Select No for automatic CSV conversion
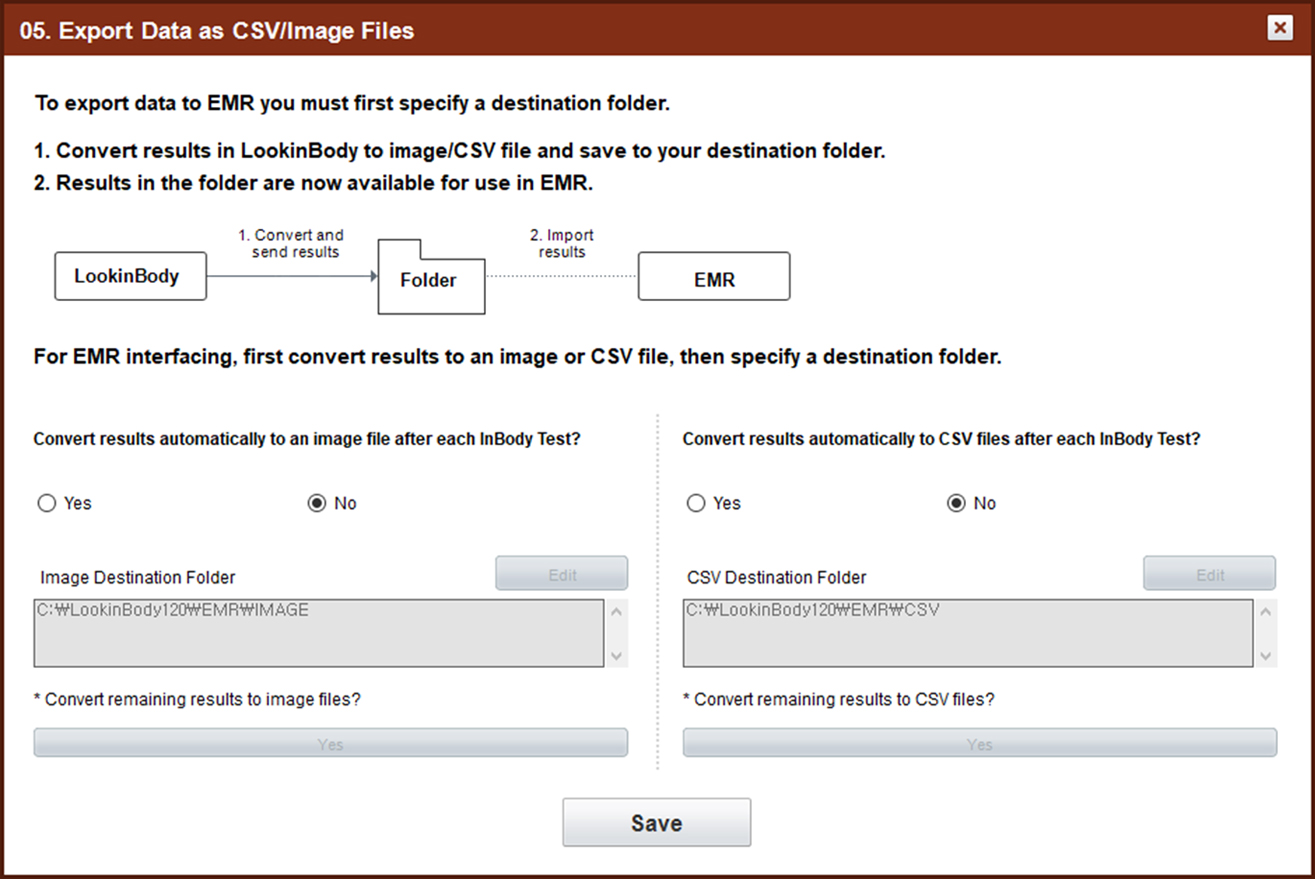Screen dimensions: 1315x879 coord(956,503)
